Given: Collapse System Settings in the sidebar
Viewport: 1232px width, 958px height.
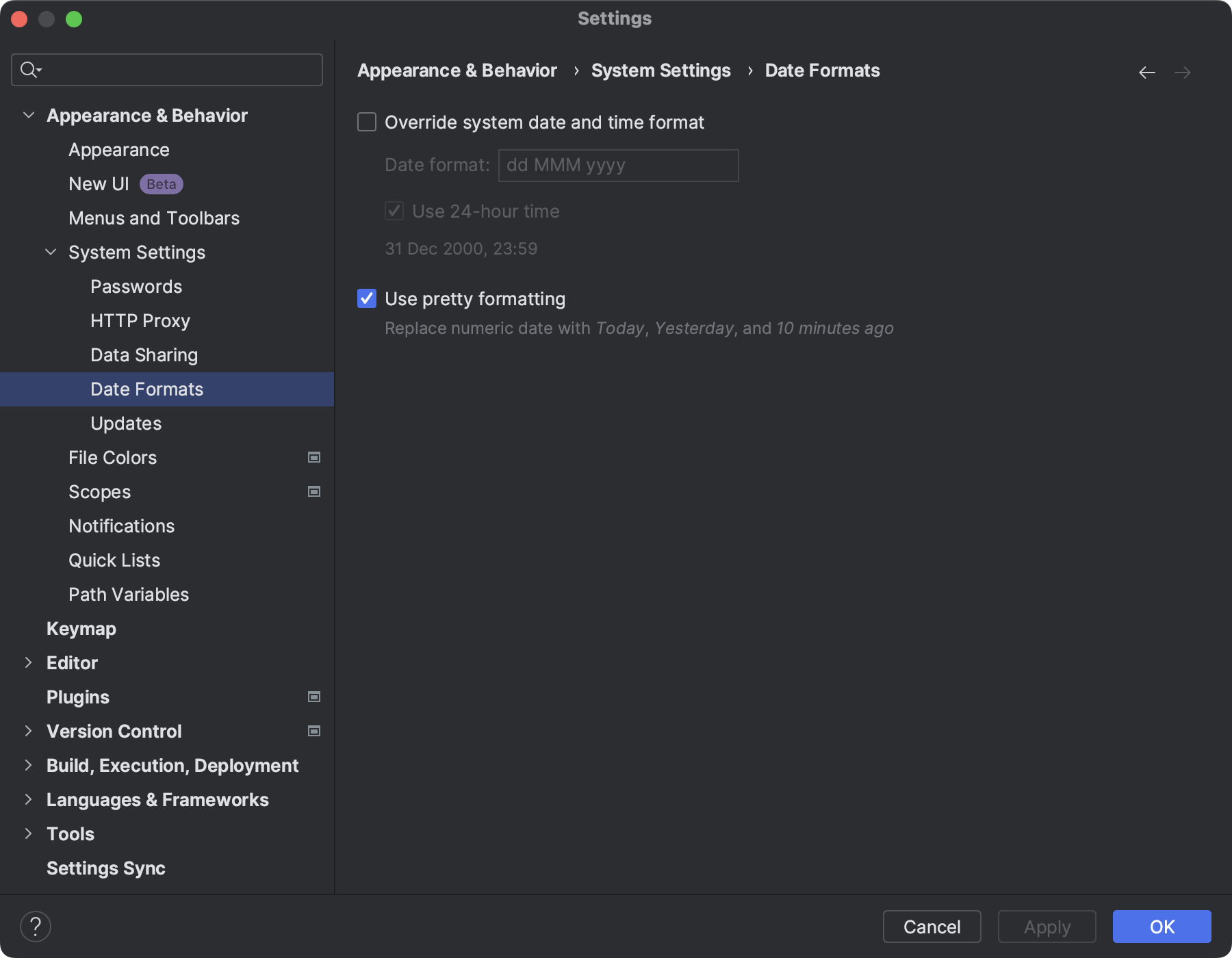Looking at the screenshot, I should click(50, 252).
